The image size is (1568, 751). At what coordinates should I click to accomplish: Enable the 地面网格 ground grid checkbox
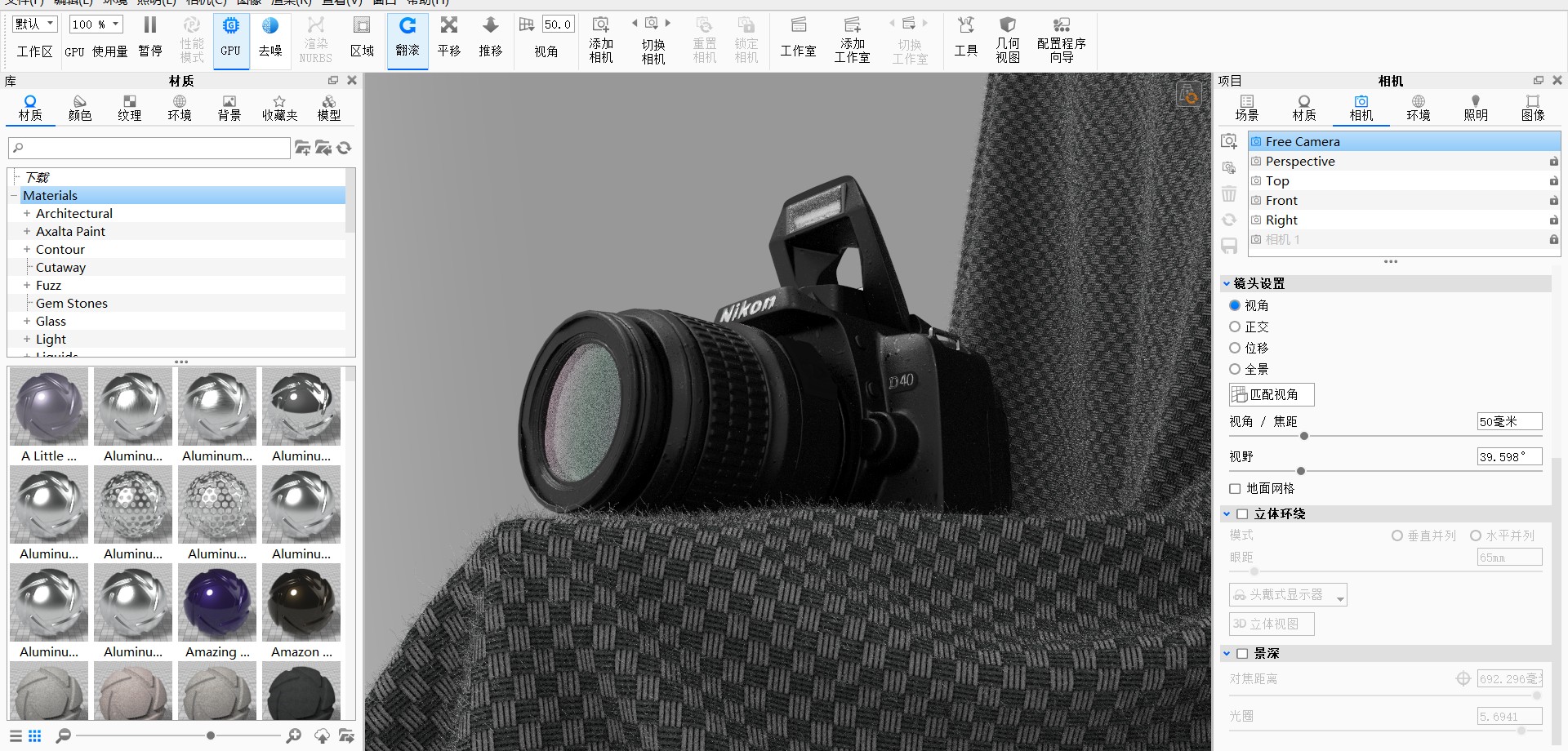pyautogui.click(x=1235, y=488)
